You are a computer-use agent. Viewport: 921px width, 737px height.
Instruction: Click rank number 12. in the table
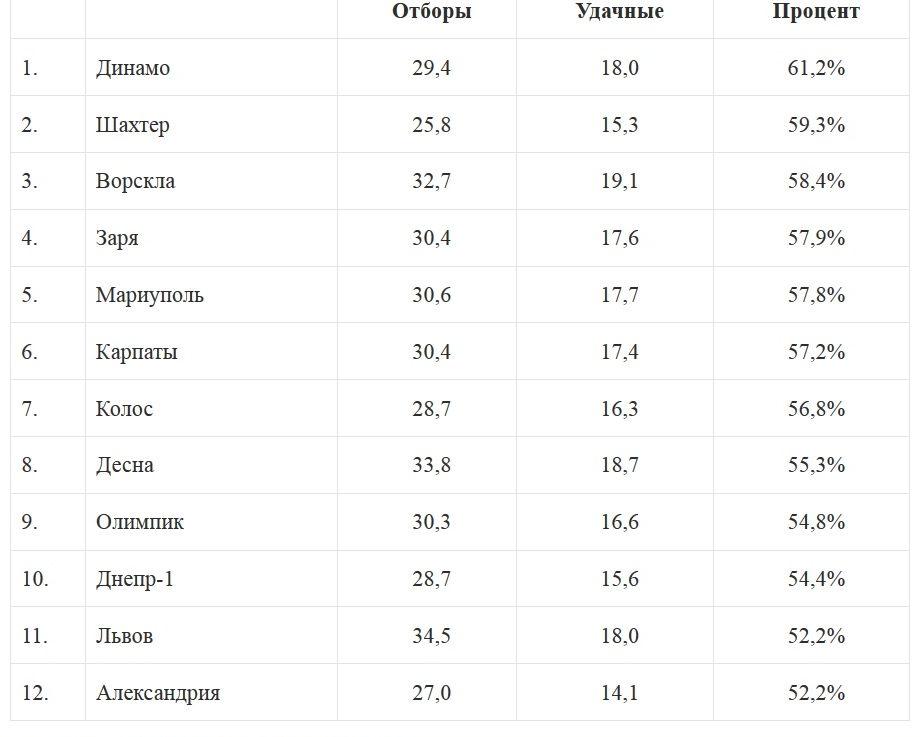35,693
